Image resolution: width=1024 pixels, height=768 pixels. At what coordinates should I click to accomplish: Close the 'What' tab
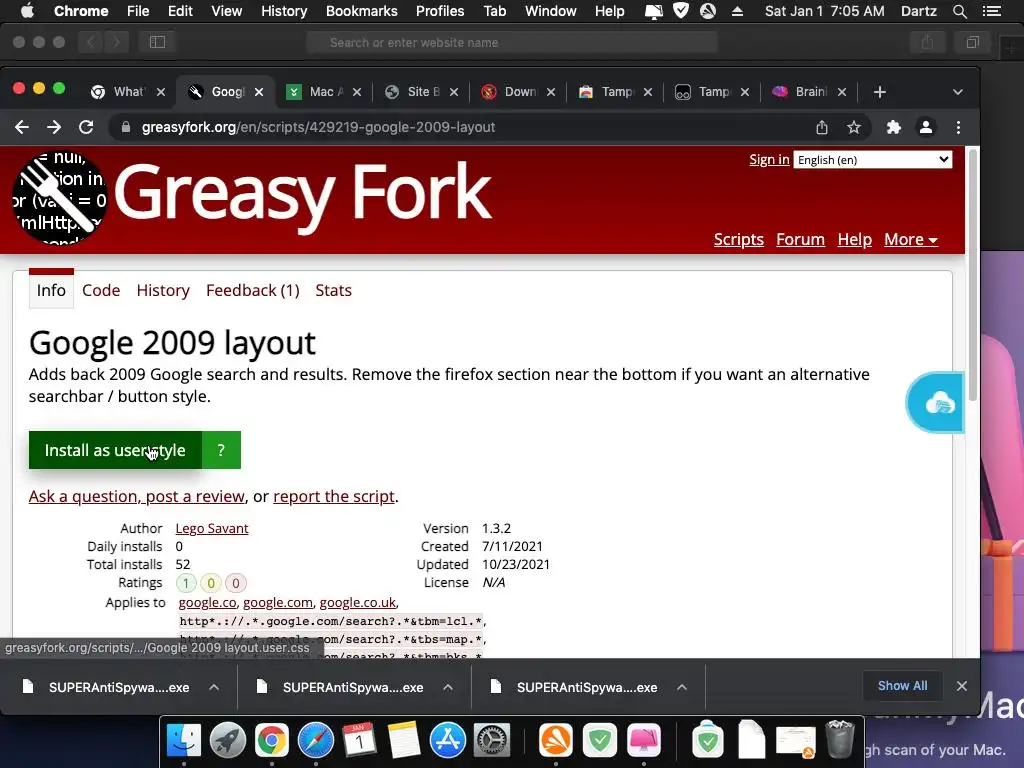tap(161, 92)
